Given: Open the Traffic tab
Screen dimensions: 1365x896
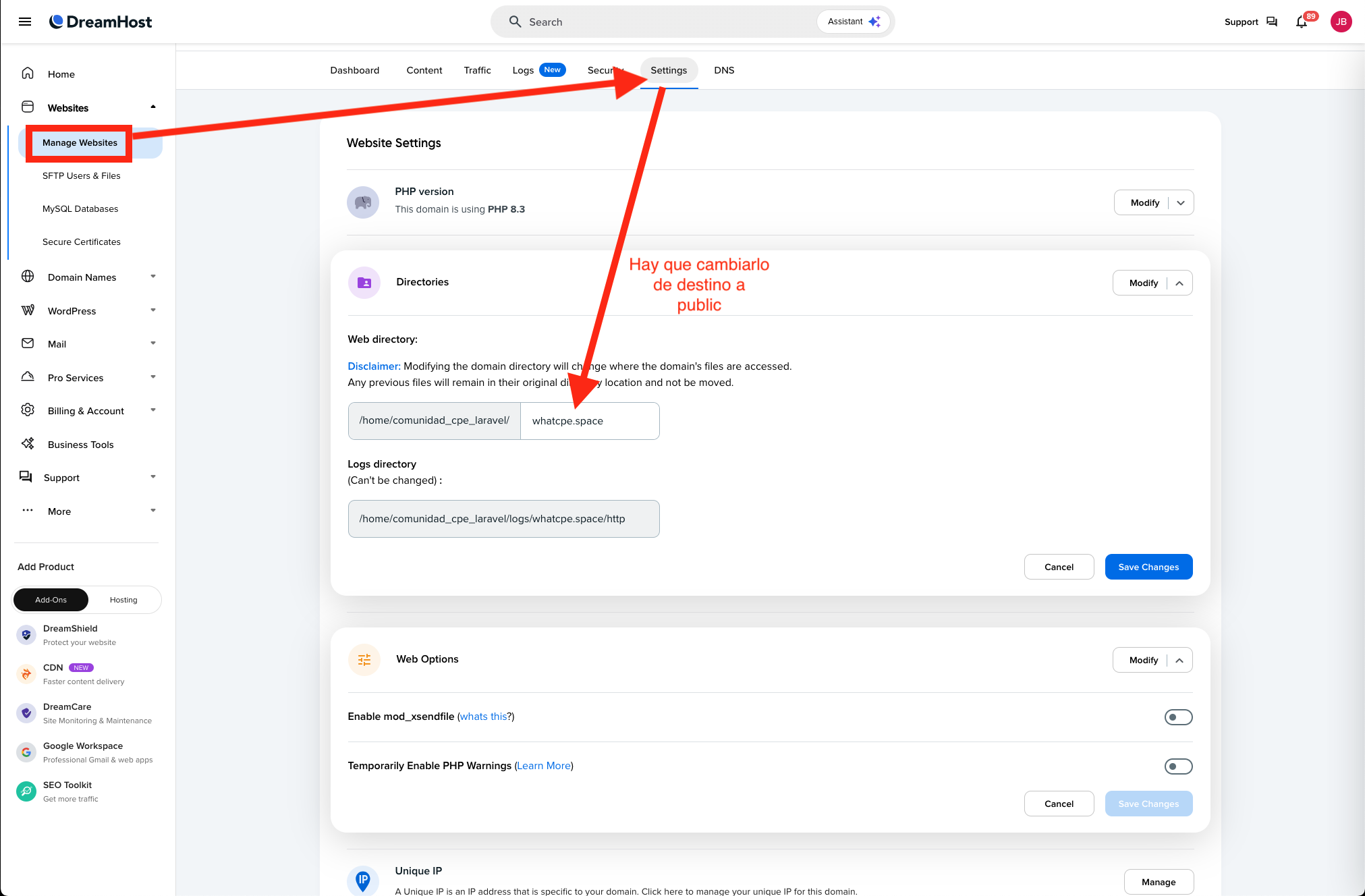Looking at the screenshot, I should (477, 70).
